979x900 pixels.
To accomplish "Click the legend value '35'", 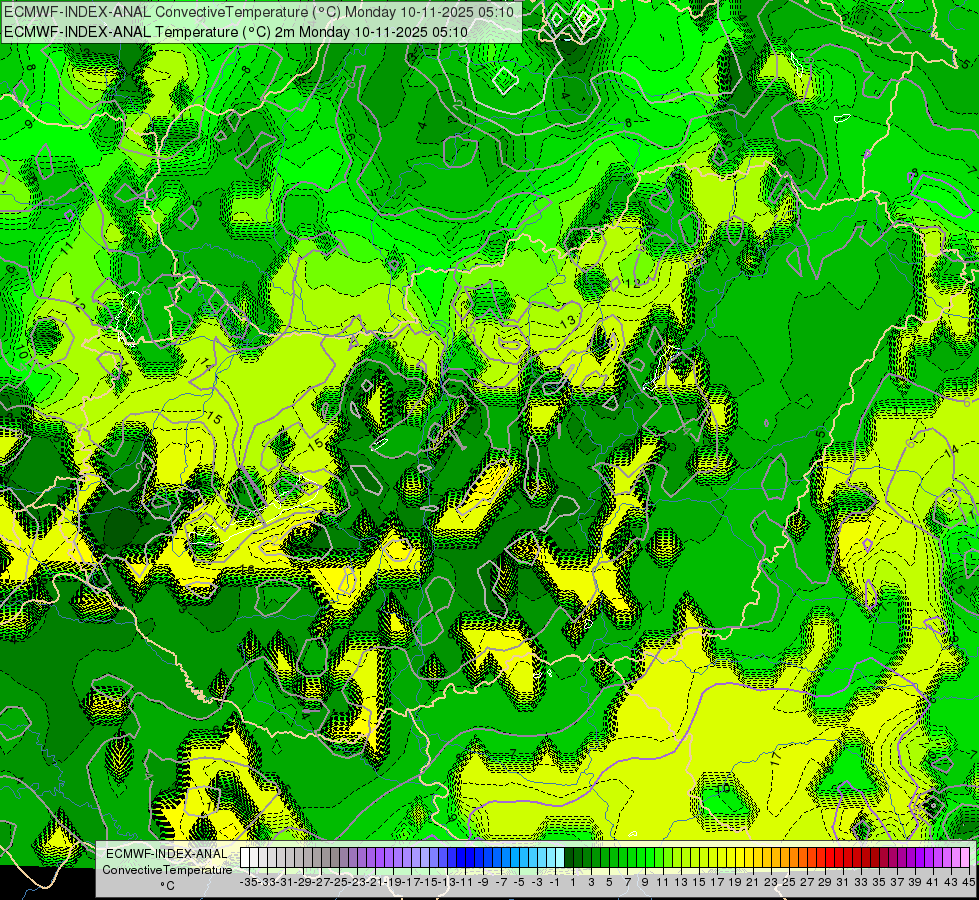I will pos(879,883).
